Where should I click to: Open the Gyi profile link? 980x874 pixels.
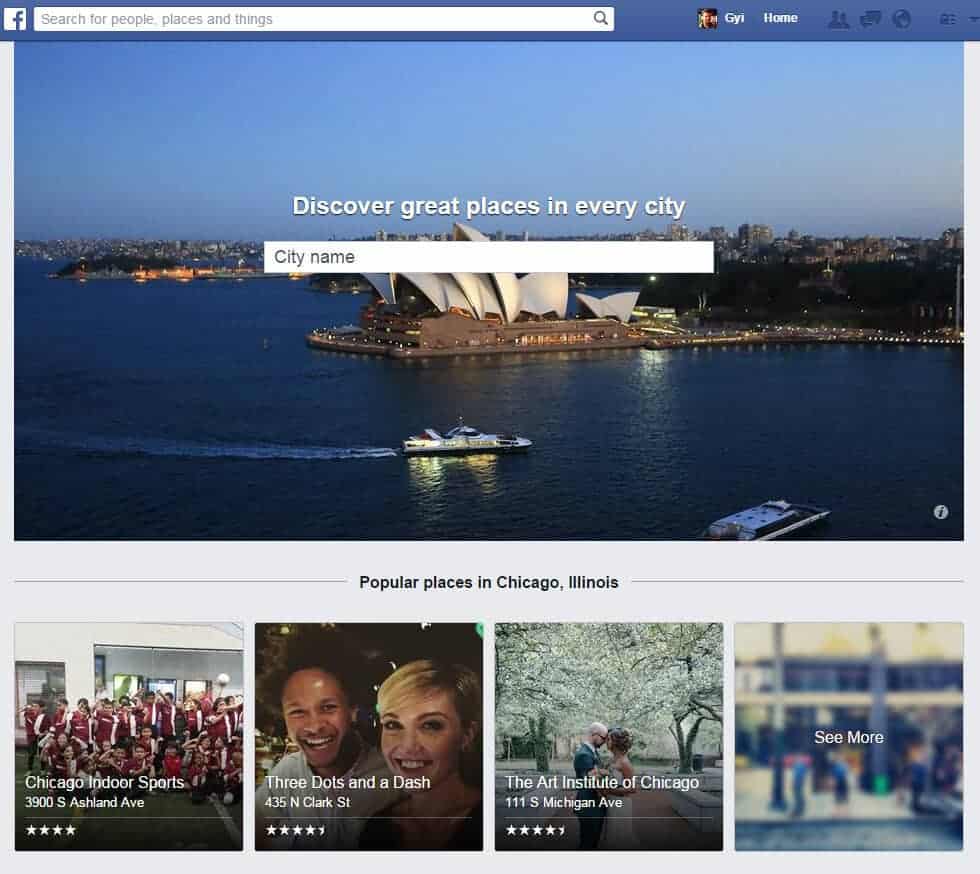point(734,18)
